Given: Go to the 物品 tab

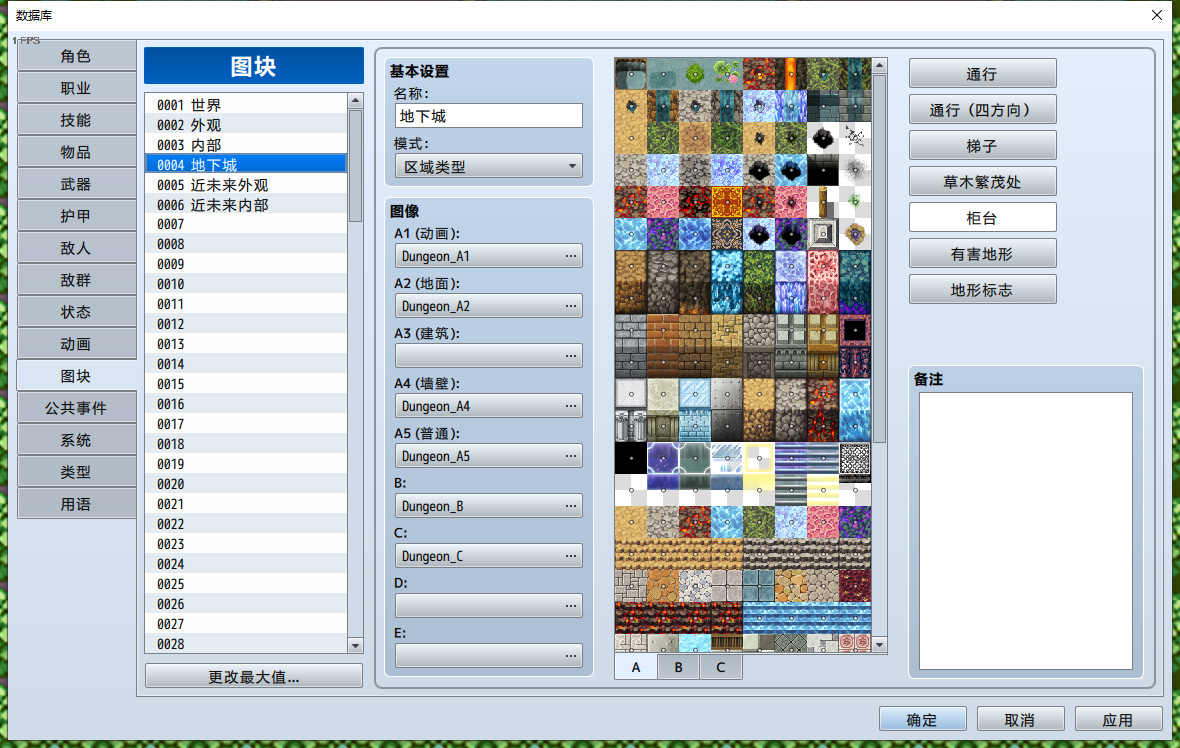Looking at the screenshot, I should (76, 152).
